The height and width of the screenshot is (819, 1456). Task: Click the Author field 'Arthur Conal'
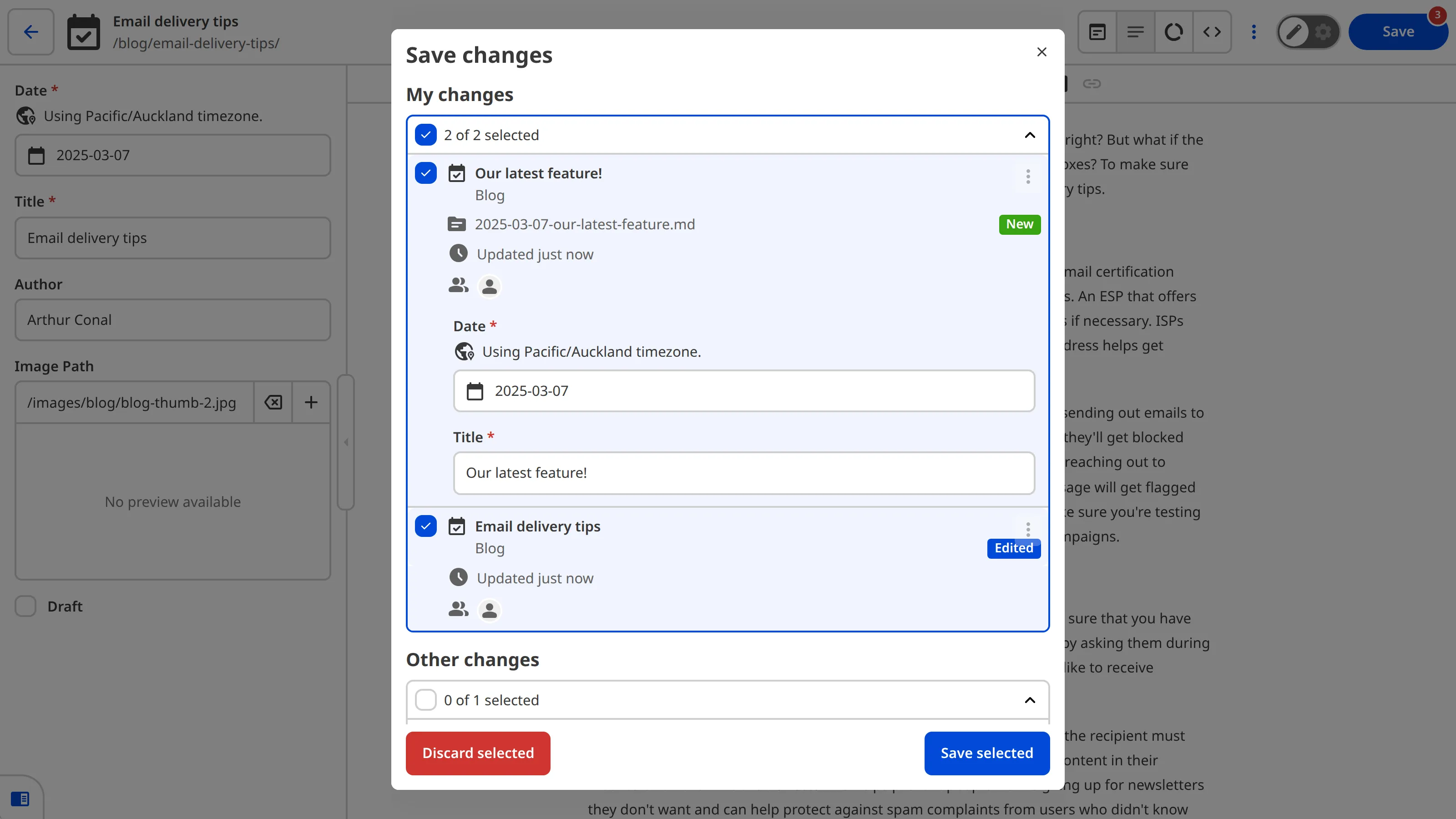(172, 320)
